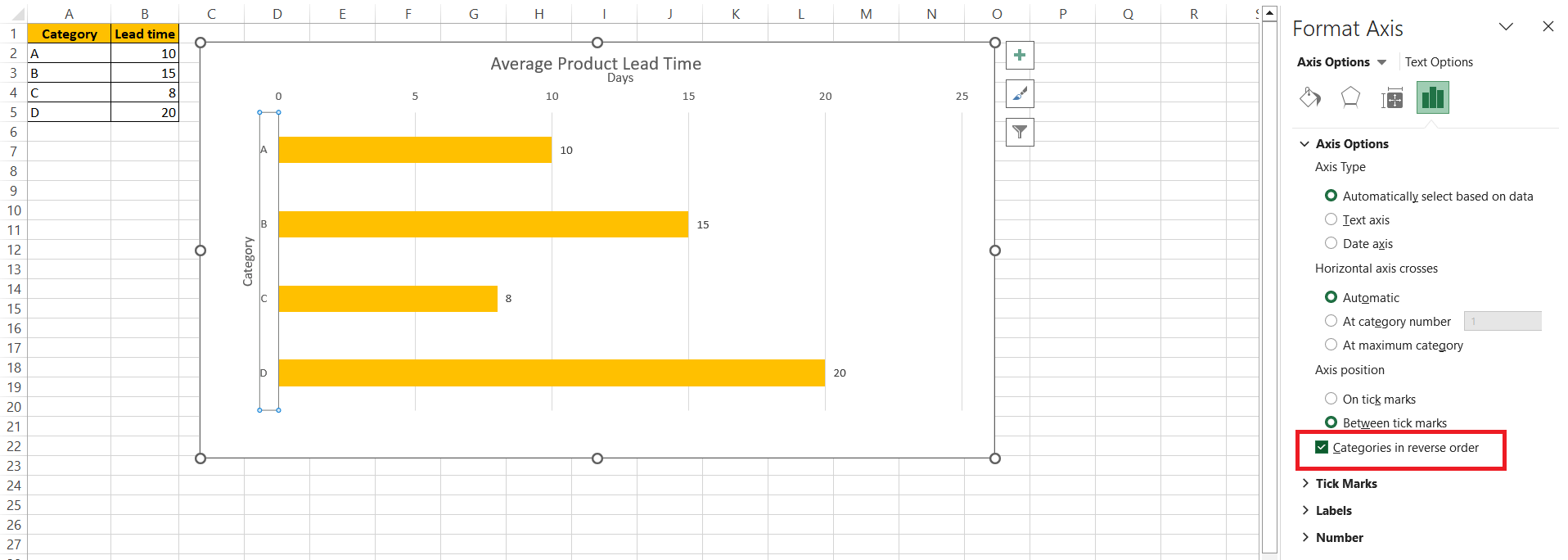
Task: Select cell B4 with value 8
Action: pyautogui.click(x=145, y=93)
